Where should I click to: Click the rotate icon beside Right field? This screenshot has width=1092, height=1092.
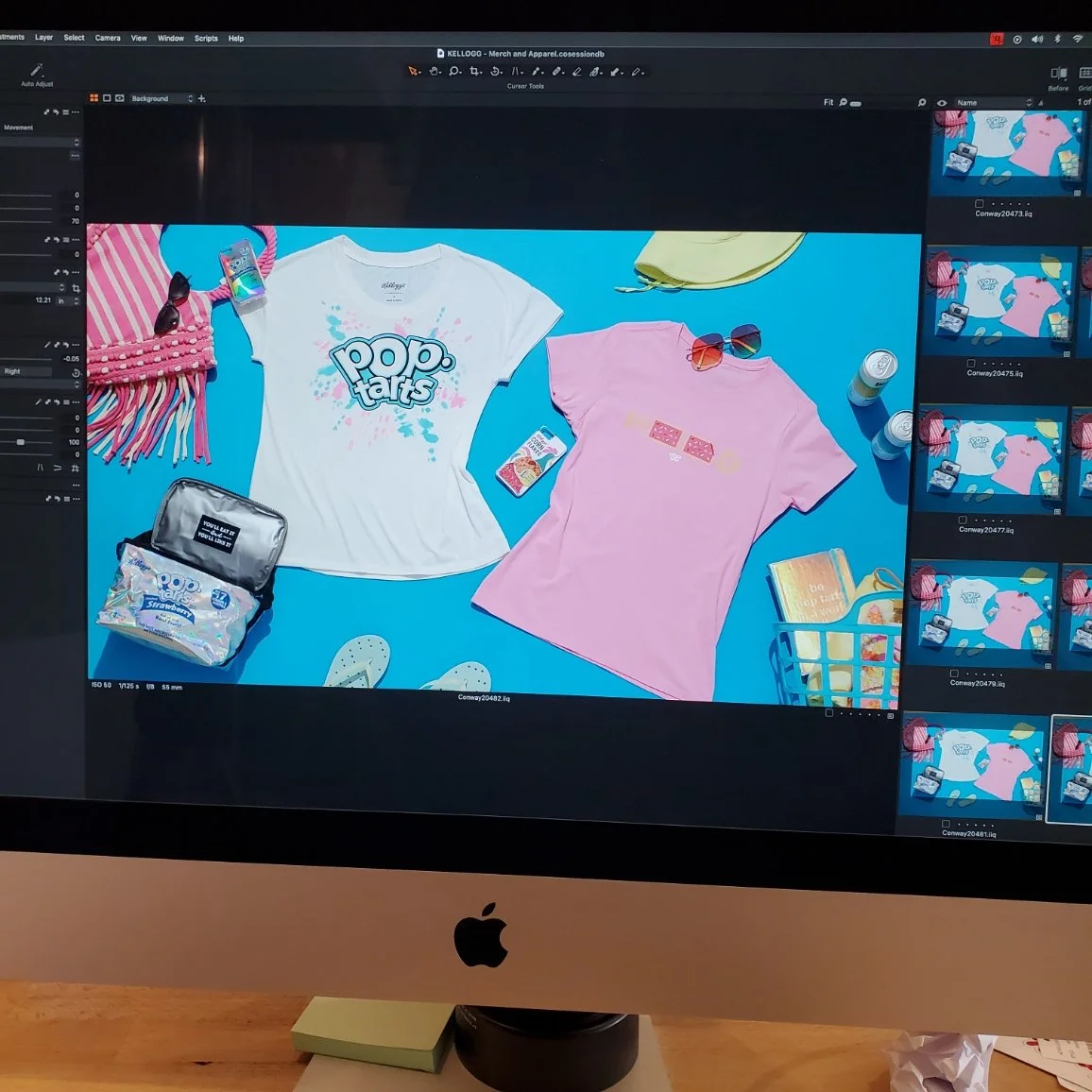click(76, 372)
